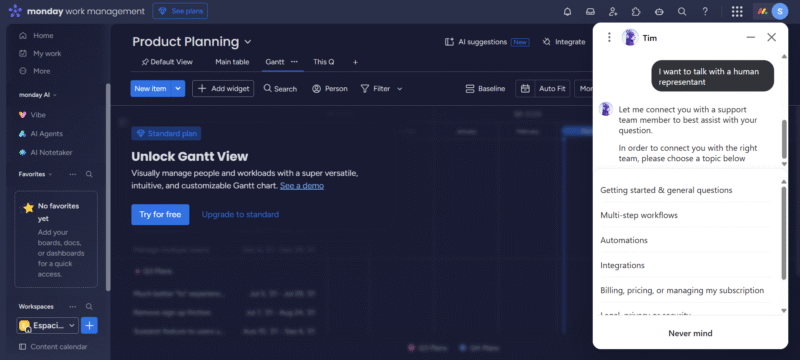The image size is (800, 360).
Task: Open Gantt tab options ellipsis
Action: tap(294, 62)
